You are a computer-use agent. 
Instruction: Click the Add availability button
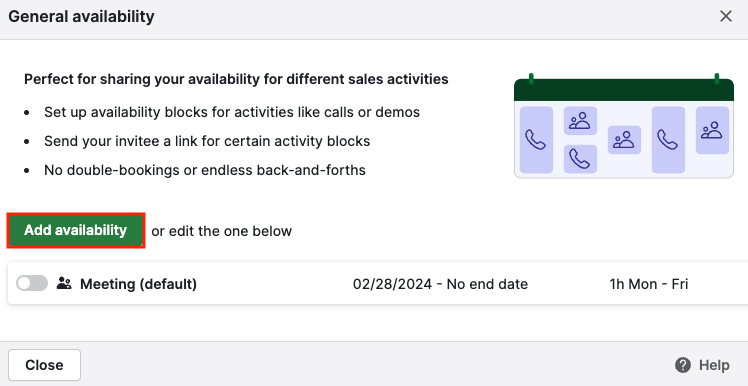(76, 230)
